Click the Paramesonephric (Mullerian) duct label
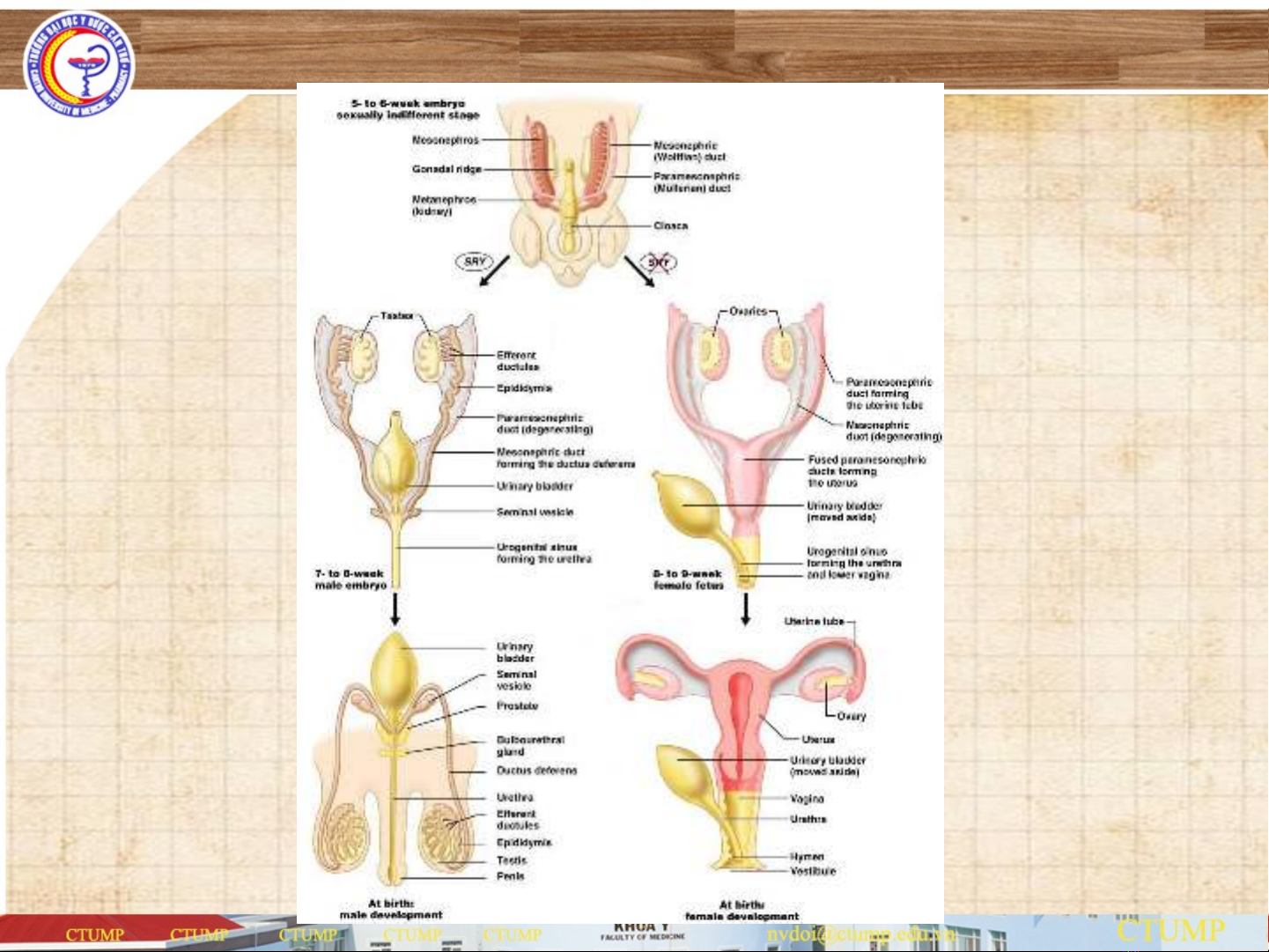Image resolution: width=1269 pixels, height=952 pixels. [697, 182]
